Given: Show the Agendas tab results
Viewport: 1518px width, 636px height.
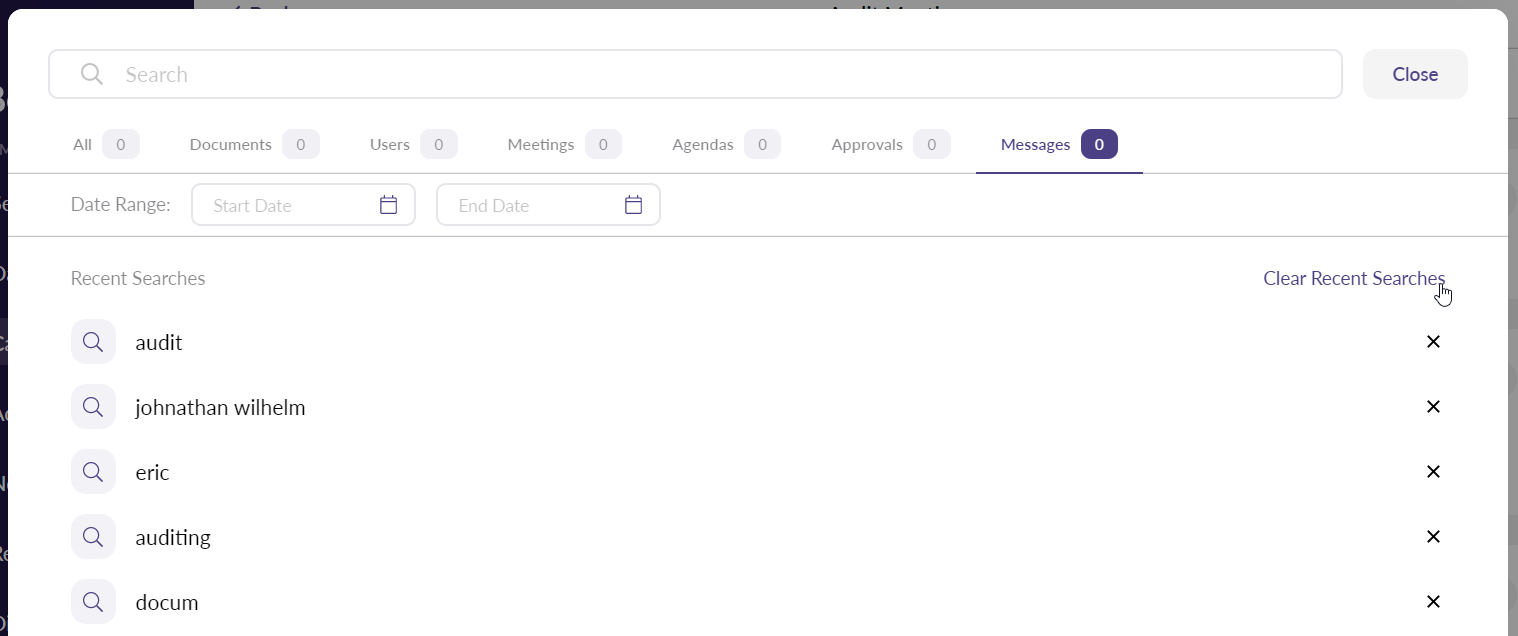Looking at the screenshot, I should (x=725, y=145).
